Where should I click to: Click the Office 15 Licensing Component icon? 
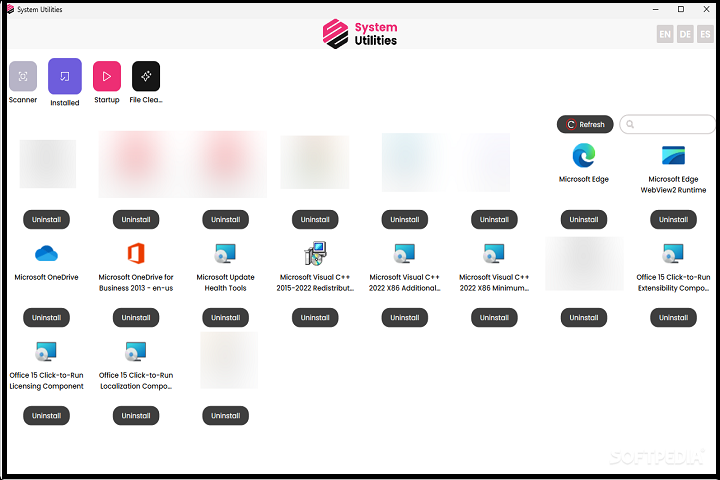coord(47,352)
